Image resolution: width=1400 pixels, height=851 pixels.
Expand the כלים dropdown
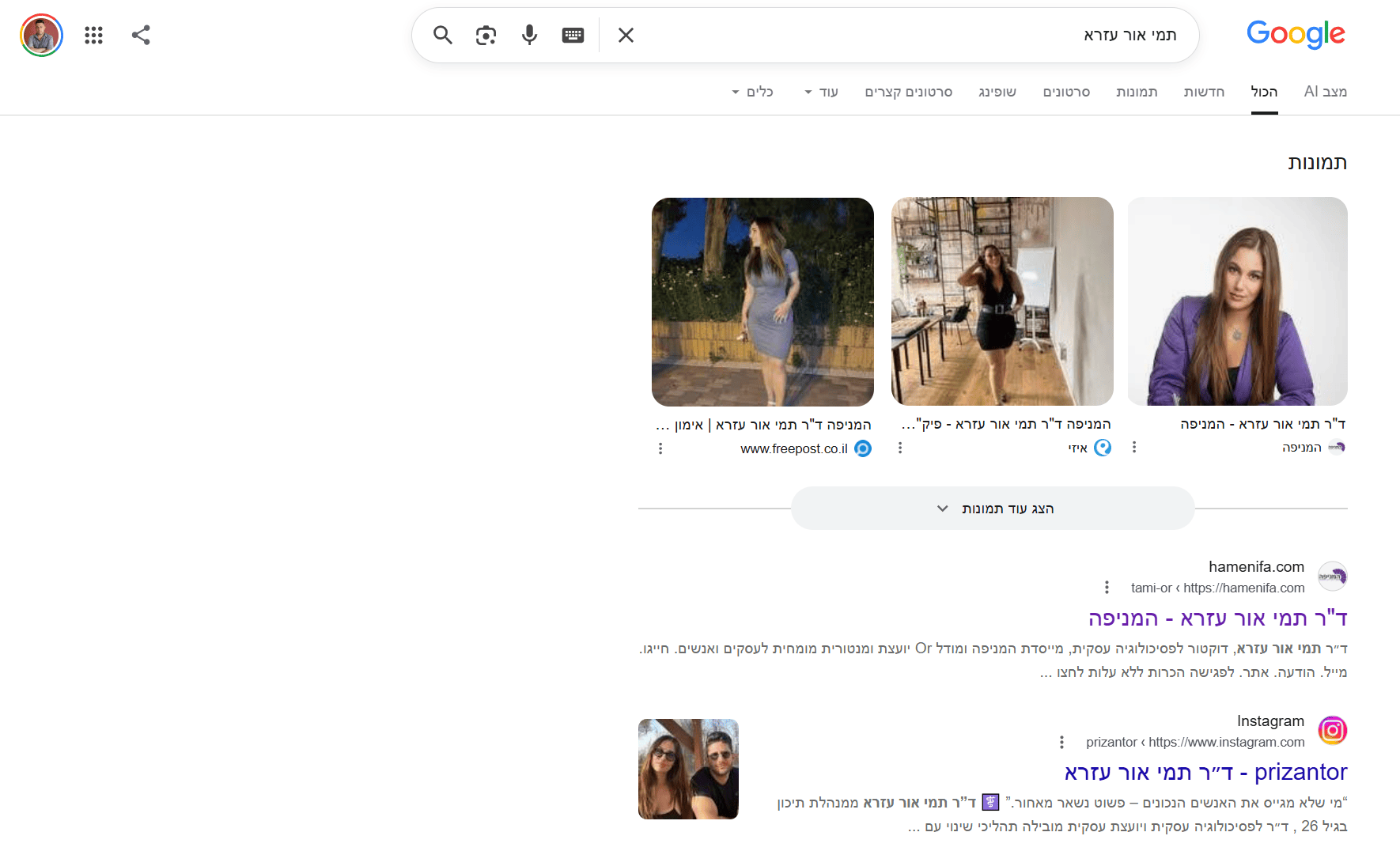tap(752, 92)
